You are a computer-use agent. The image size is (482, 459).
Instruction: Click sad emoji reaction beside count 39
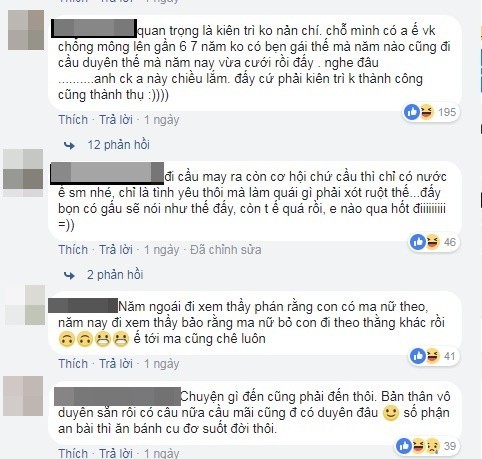[x=432, y=446]
